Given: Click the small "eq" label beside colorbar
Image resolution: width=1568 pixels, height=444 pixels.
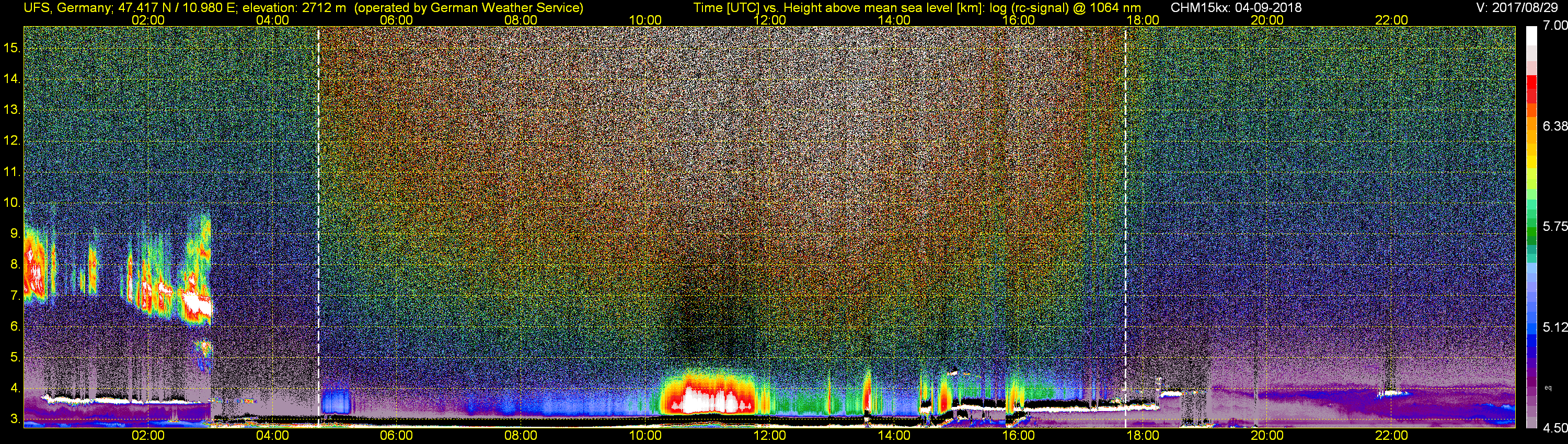Looking at the screenshot, I should [x=1548, y=388].
